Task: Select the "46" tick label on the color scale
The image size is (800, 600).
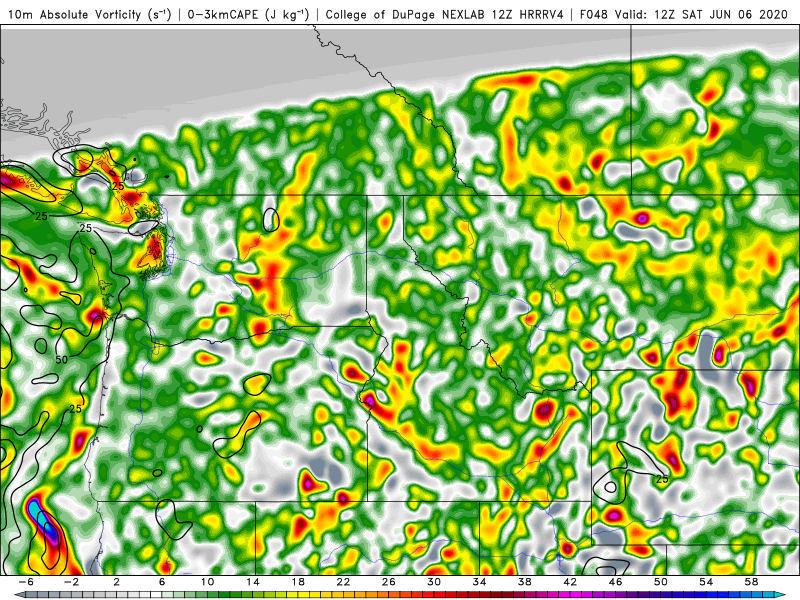Action: tap(615, 582)
